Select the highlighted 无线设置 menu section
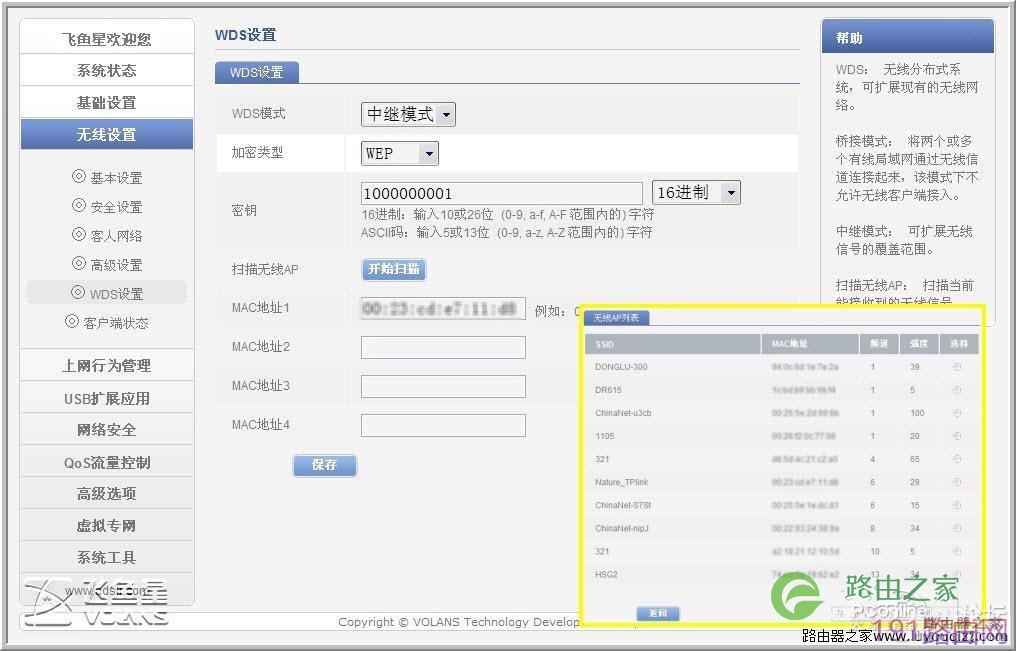This screenshot has height=651, width=1016. pos(107,134)
